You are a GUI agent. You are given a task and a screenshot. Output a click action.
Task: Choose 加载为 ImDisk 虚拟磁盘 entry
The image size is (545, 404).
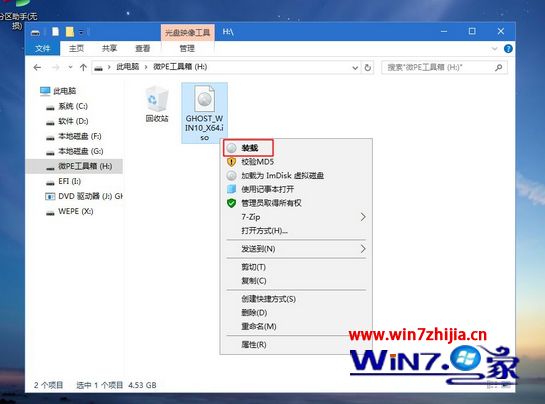point(296,176)
